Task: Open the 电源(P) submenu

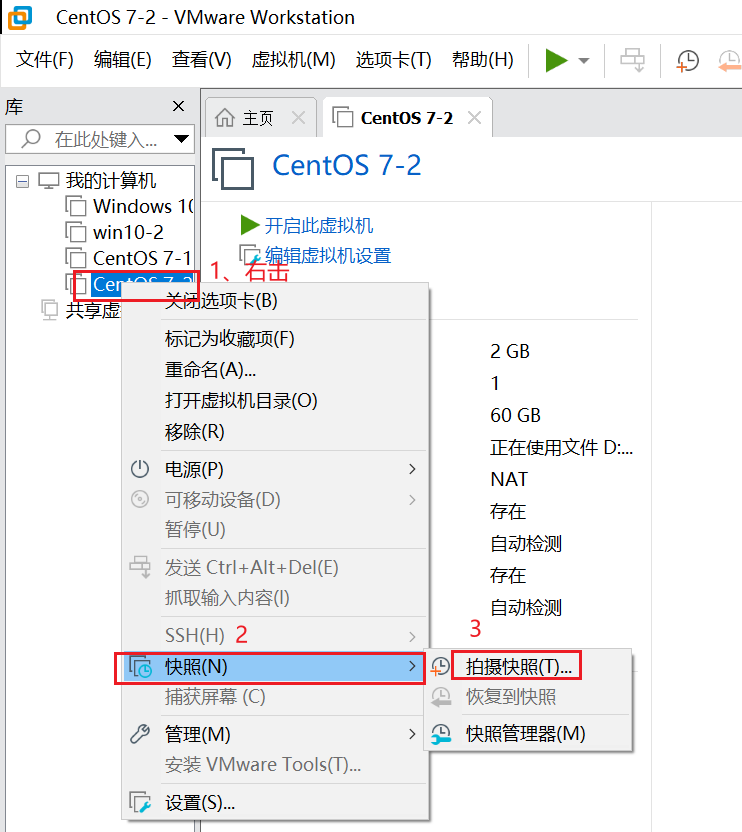Action: pos(275,469)
